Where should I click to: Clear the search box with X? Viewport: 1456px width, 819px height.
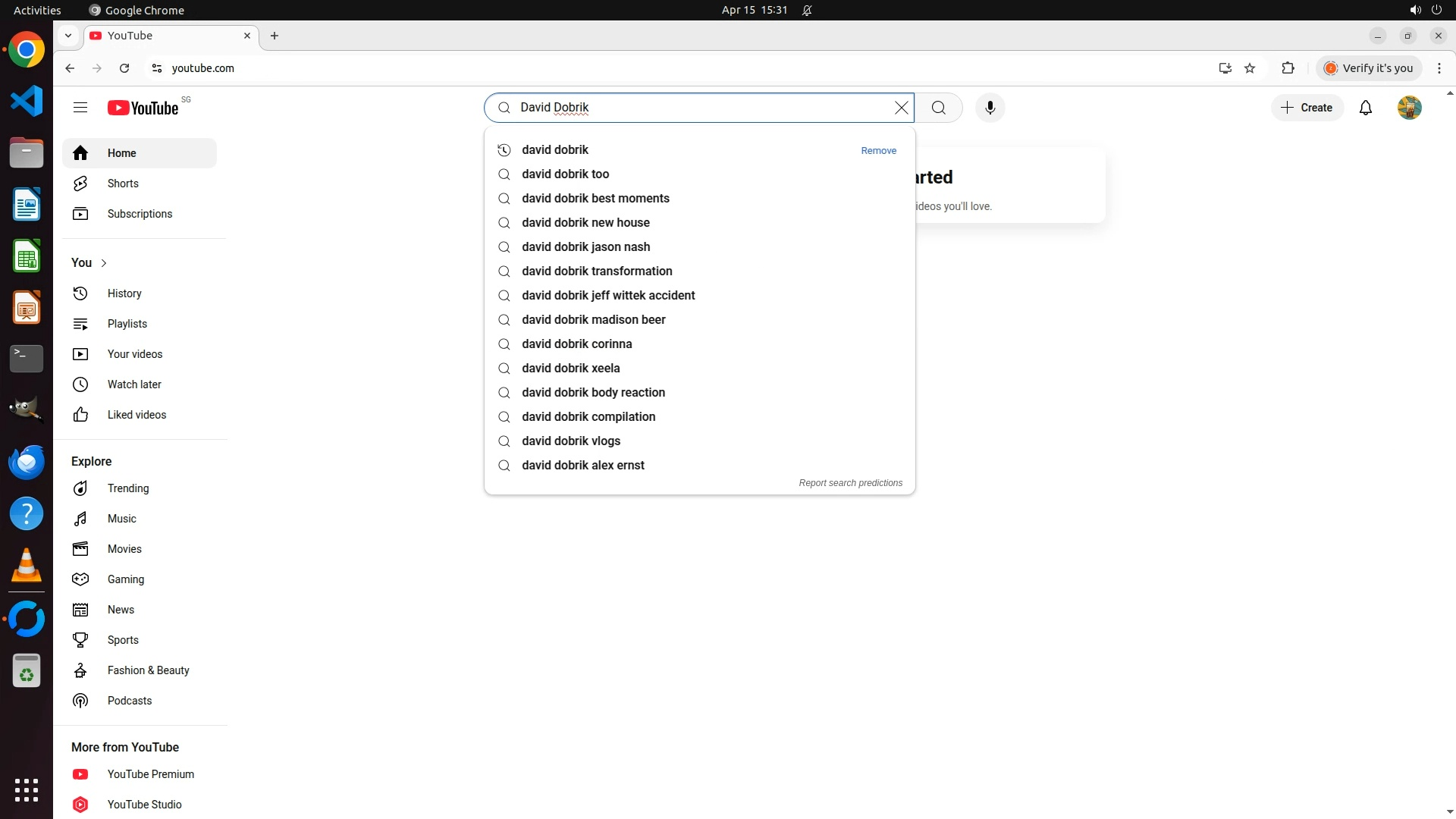(901, 108)
